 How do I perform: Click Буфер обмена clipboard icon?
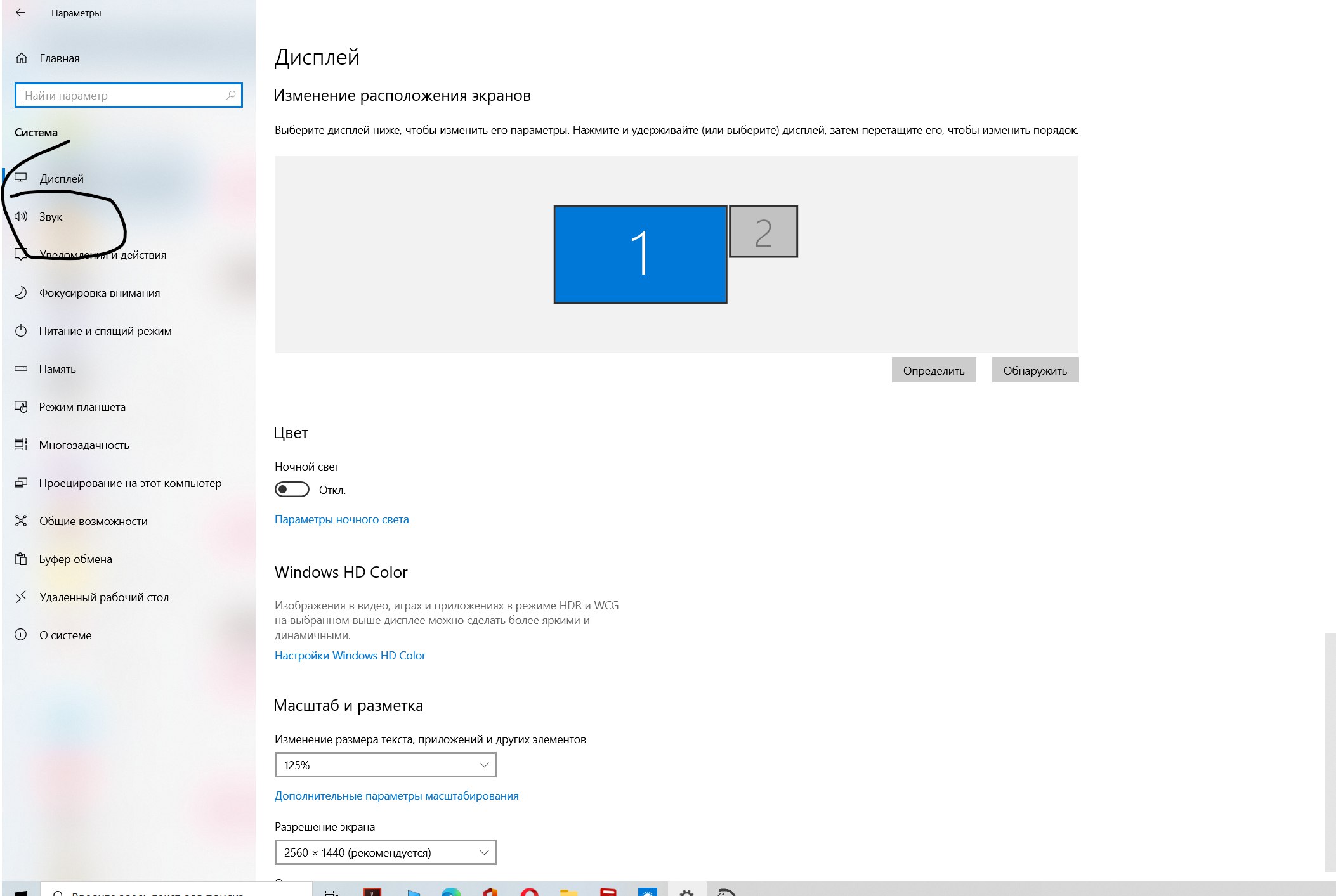point(21,559)
